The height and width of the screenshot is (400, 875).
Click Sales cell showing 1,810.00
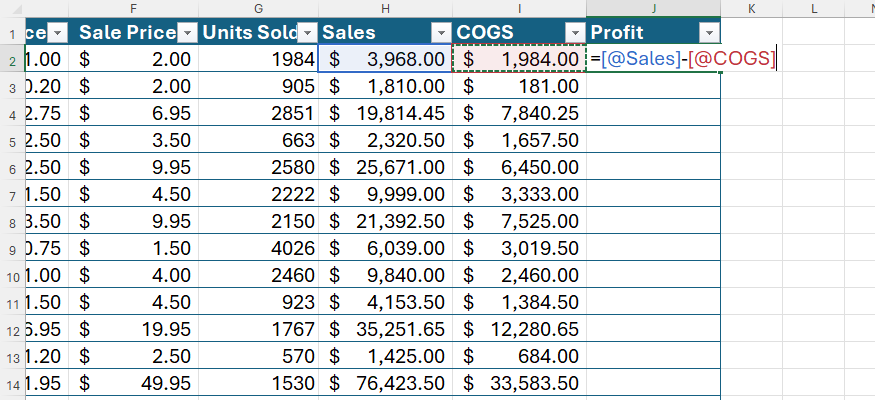[385, 86]
